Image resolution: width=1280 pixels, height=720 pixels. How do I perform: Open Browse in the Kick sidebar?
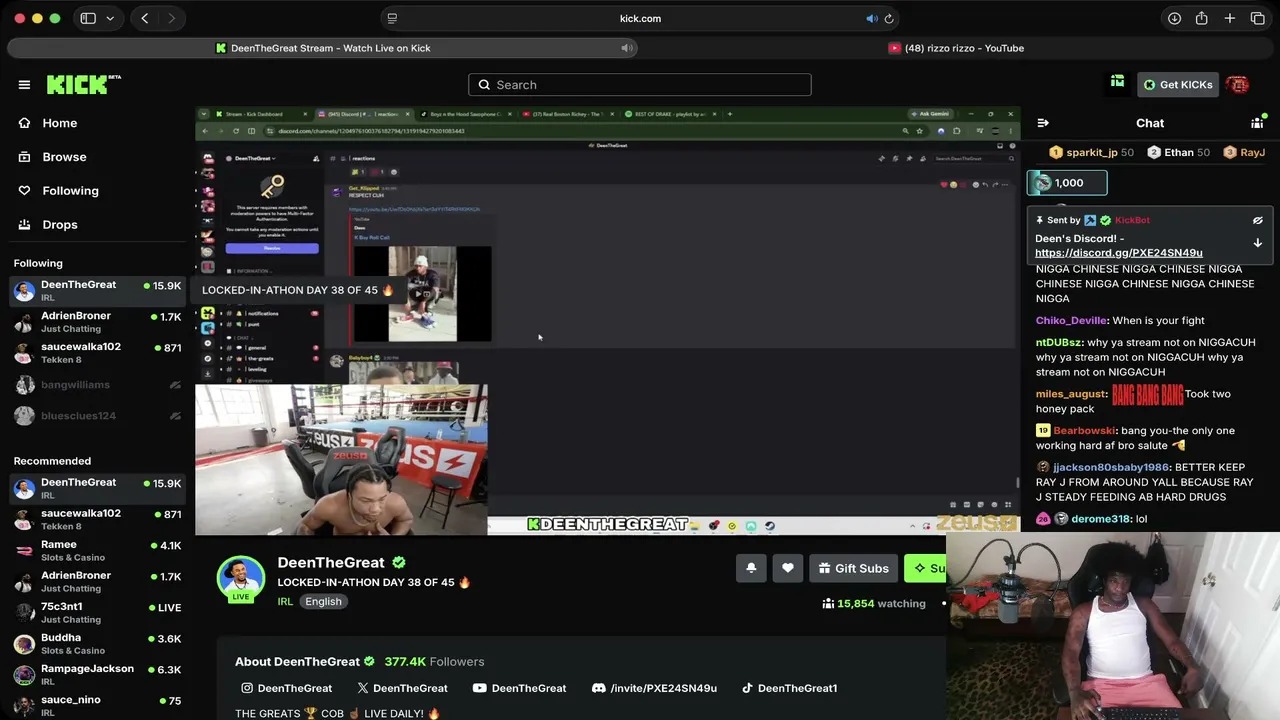tap(64, 157)
